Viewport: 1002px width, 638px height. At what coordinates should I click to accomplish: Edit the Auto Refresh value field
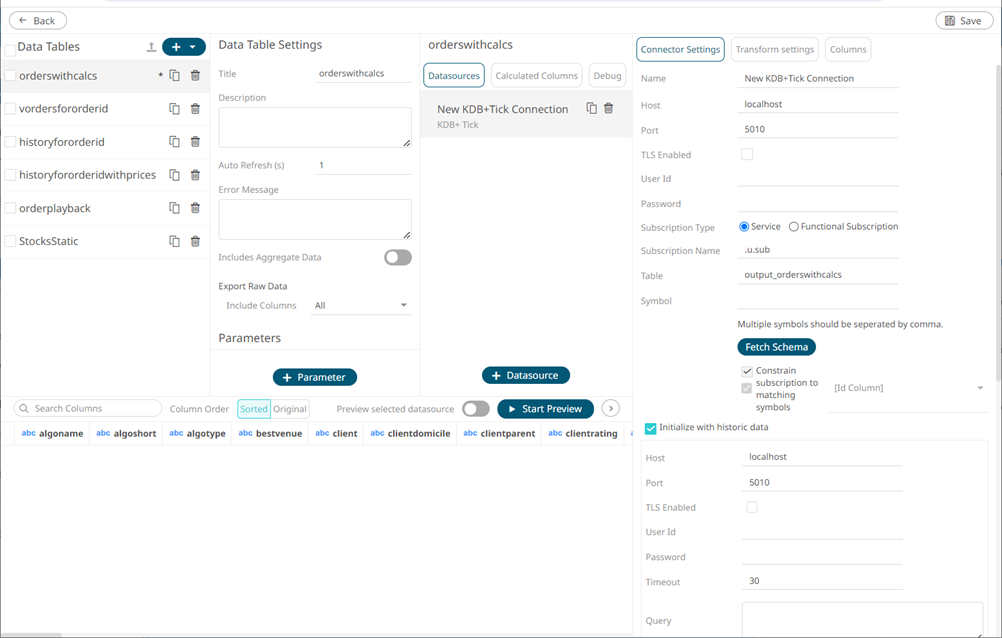[x=363, y=166]
